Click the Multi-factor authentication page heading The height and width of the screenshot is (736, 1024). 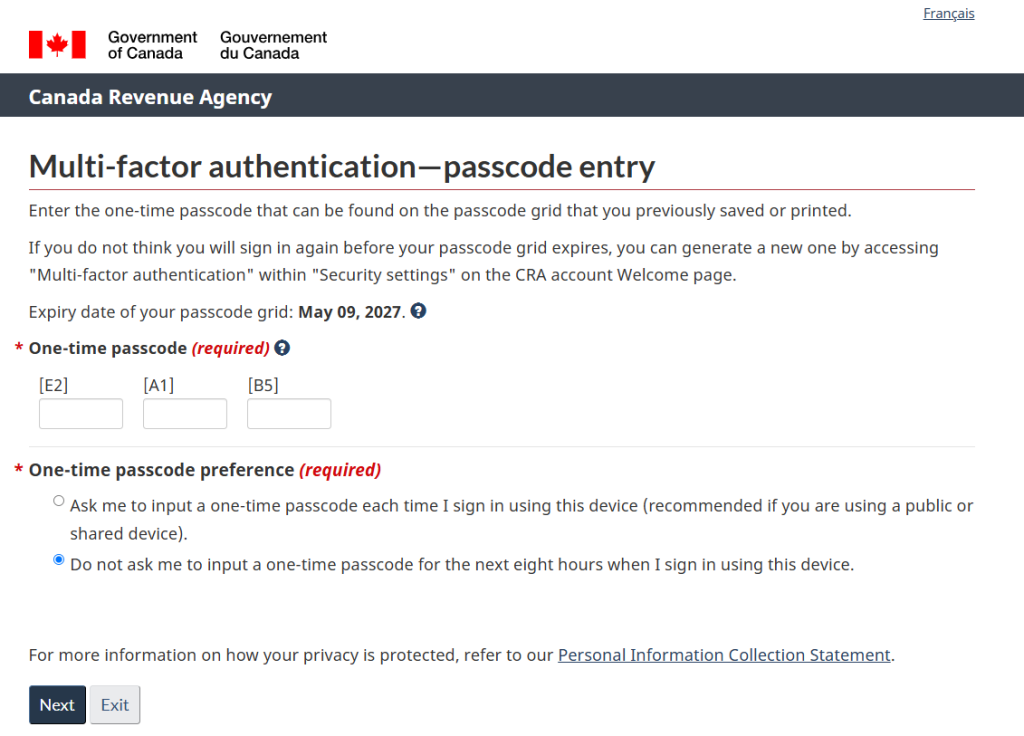tap(342, 166)
